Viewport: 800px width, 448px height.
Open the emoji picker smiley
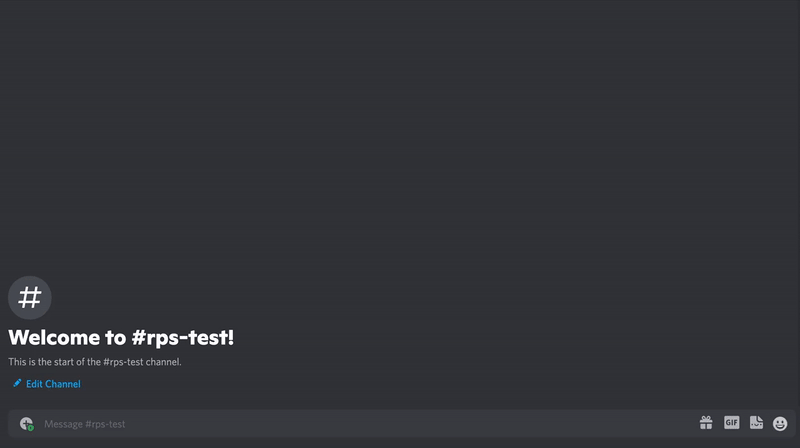click(x=780, y=423)
